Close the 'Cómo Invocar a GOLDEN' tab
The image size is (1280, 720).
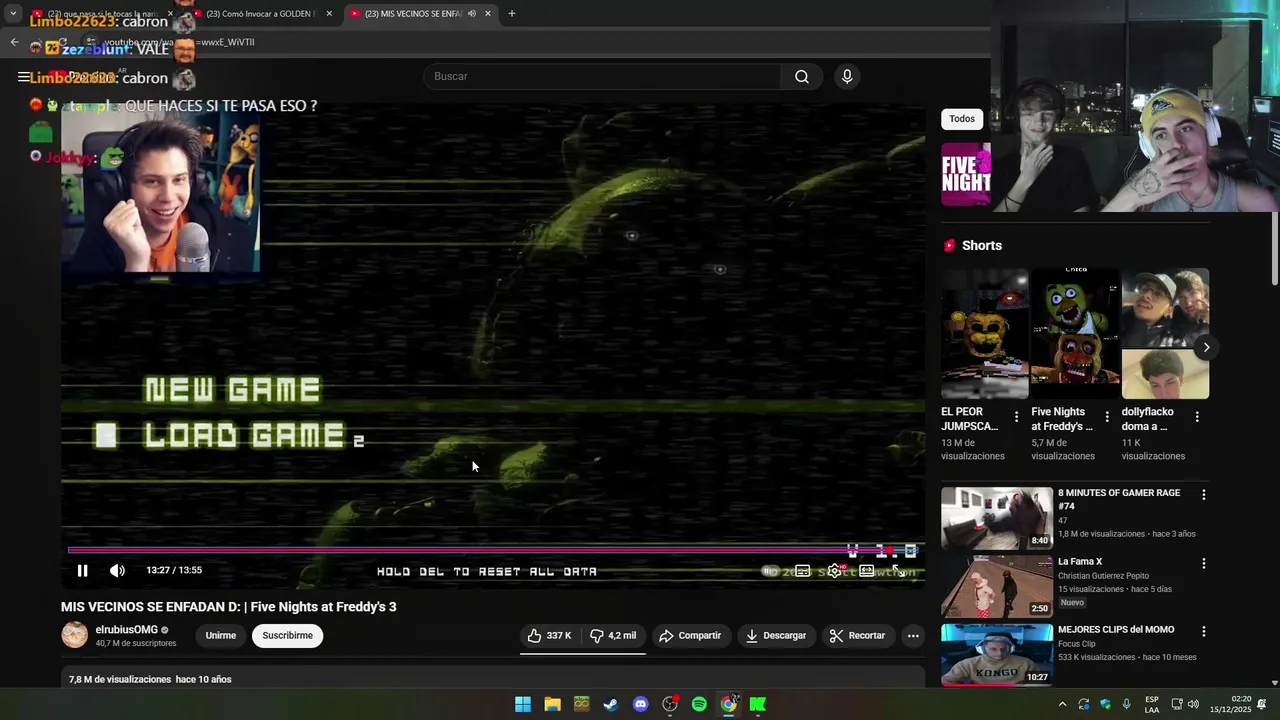[x=329, y=14]
